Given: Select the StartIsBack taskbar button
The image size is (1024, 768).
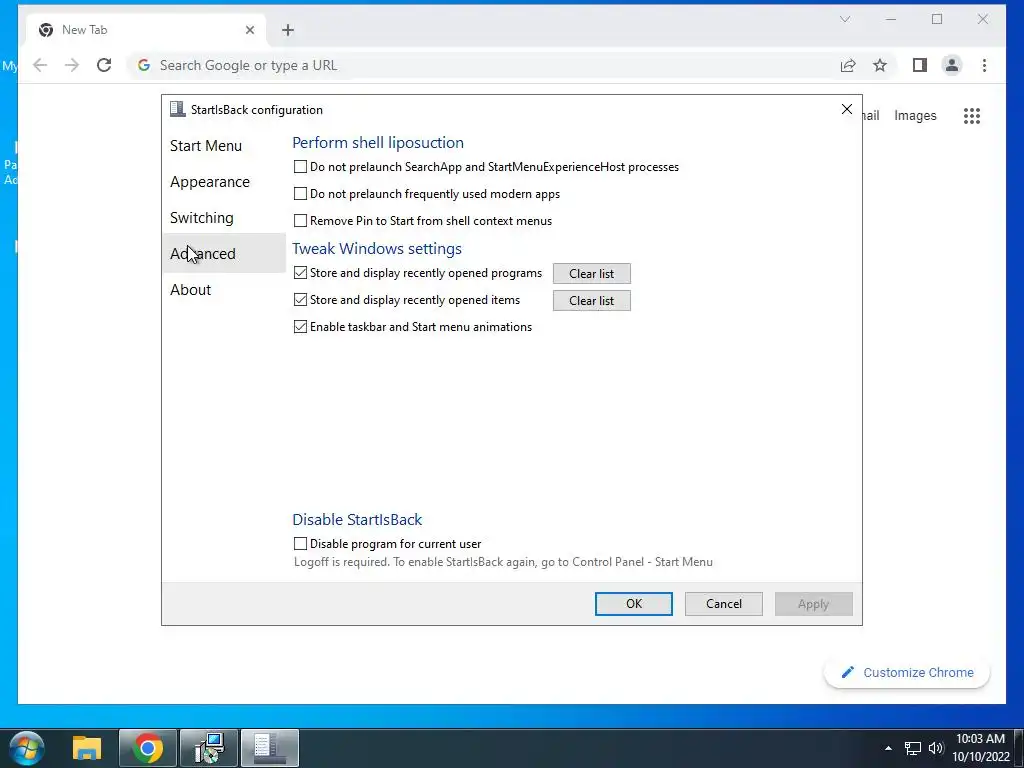Looking at the screenshot, I should tap(270, 748).
